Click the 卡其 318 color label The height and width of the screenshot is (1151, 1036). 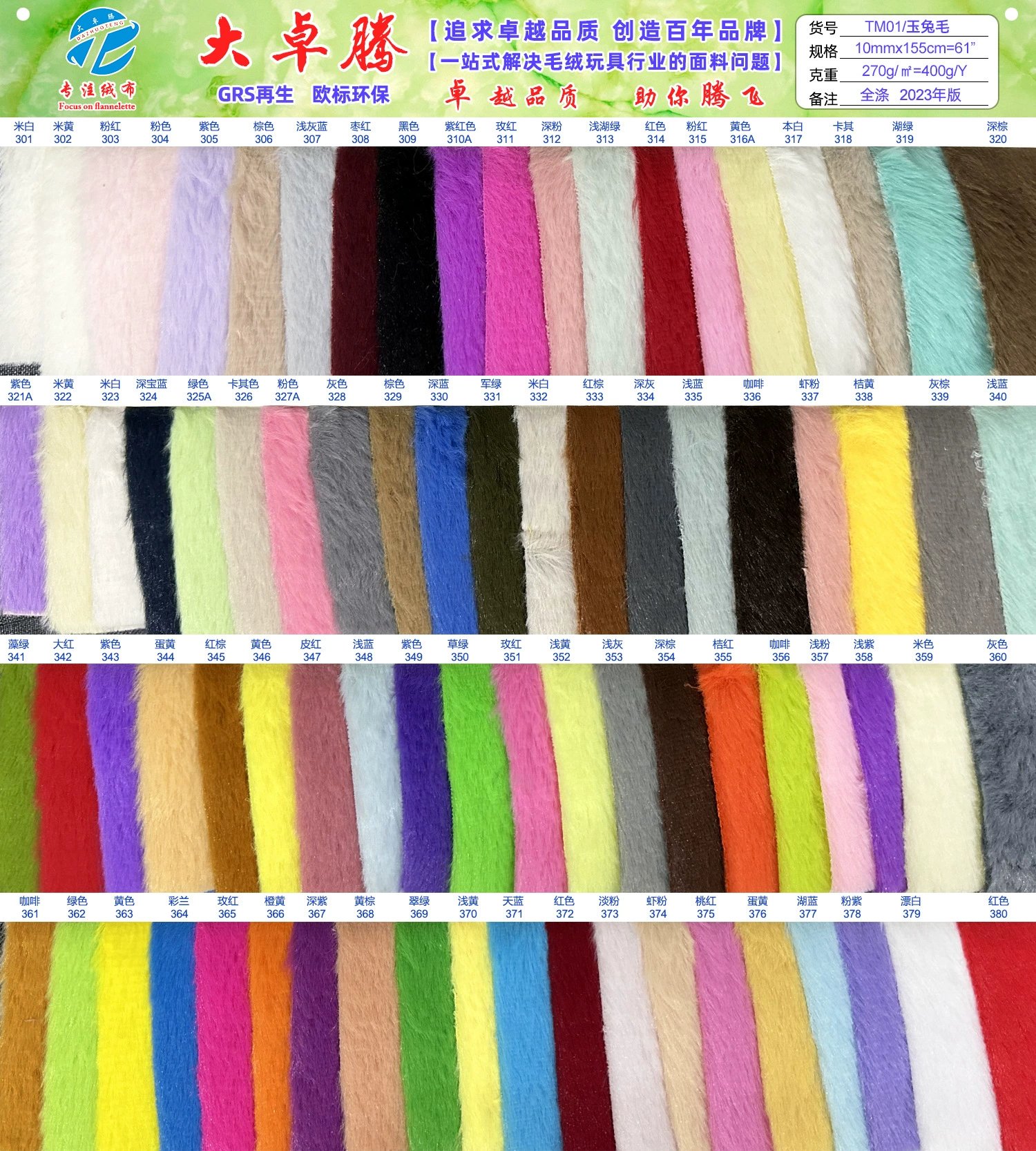[x=843, y=133]
